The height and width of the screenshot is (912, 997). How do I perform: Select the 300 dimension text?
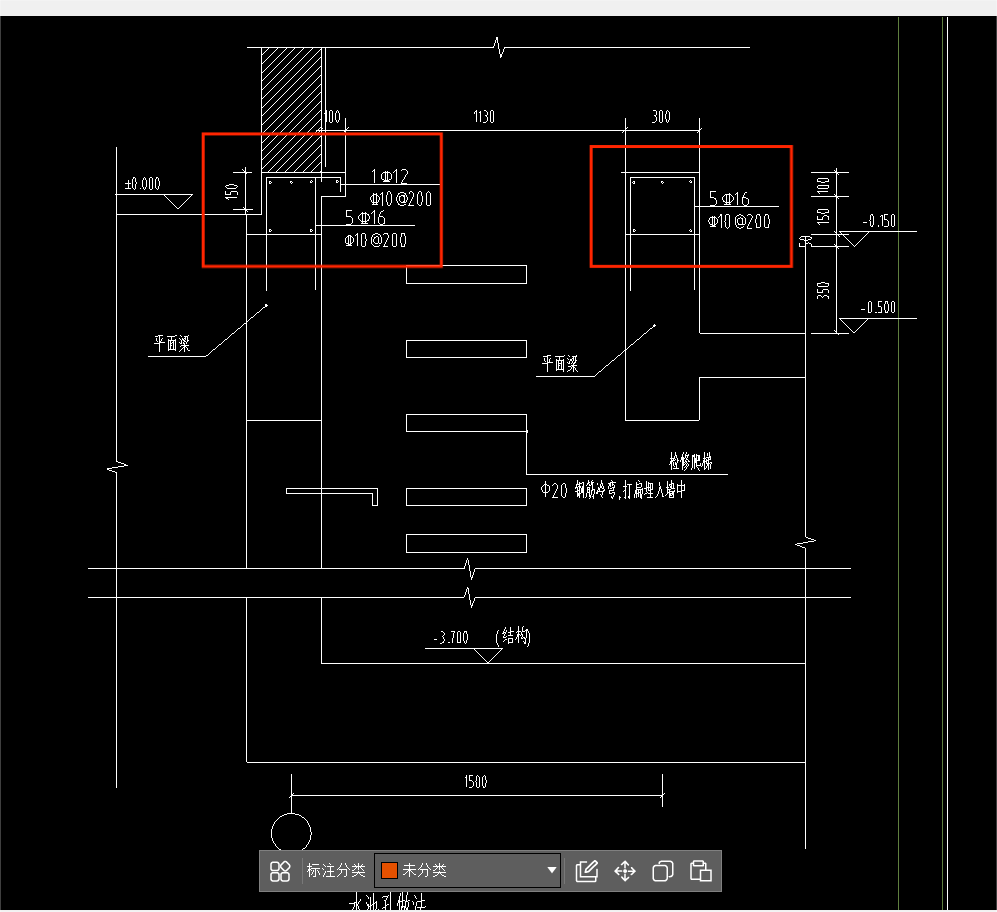pyautogui.click(x=661, y=116)
